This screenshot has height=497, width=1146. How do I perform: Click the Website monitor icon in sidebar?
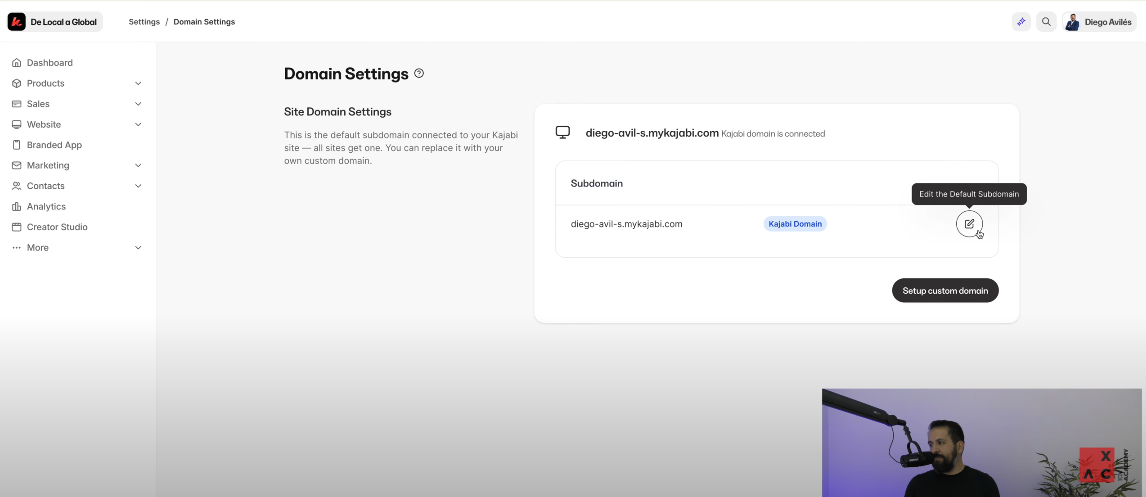click(17, 124)
